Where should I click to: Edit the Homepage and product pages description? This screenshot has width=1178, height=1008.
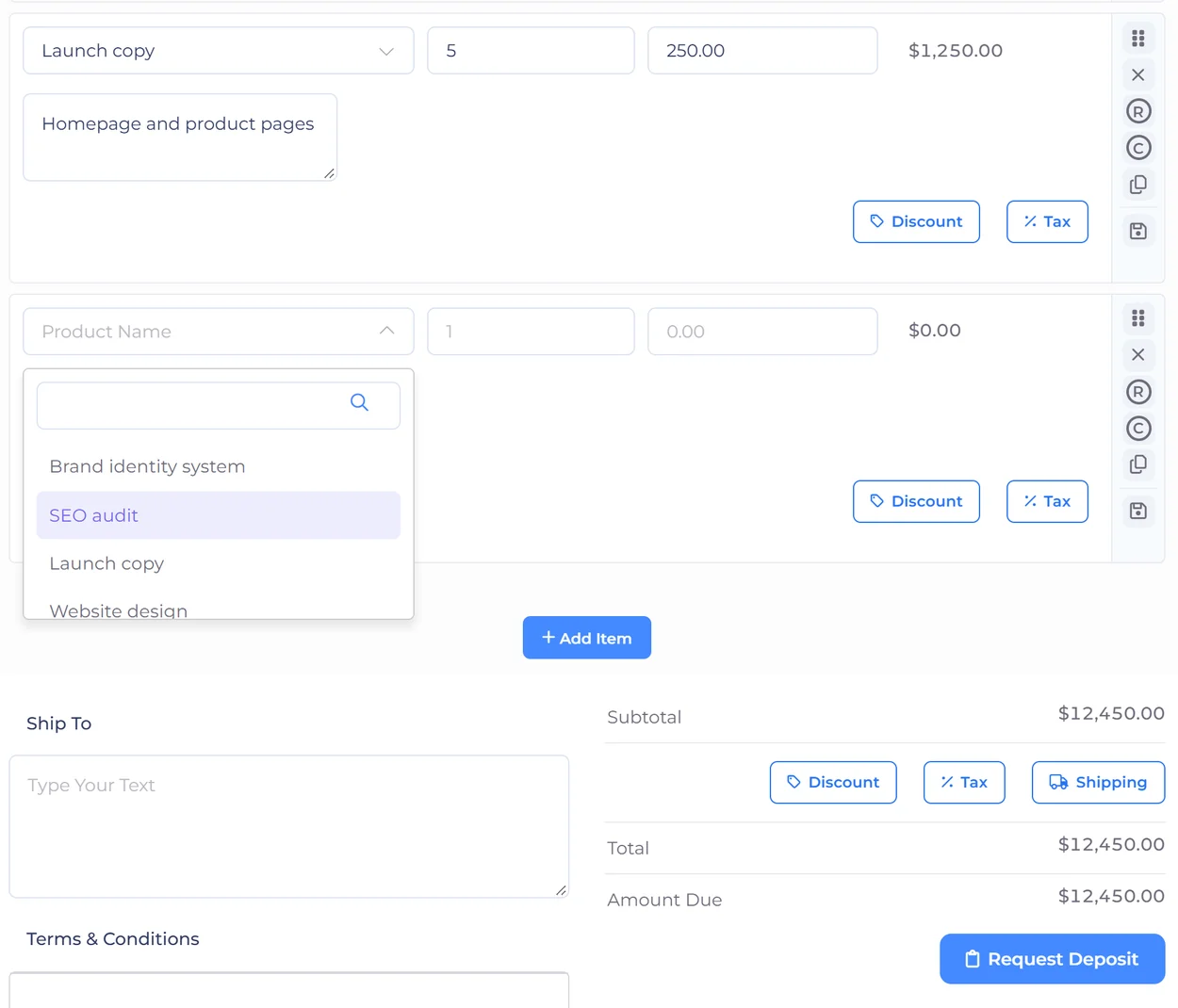(x=180, y=138)
